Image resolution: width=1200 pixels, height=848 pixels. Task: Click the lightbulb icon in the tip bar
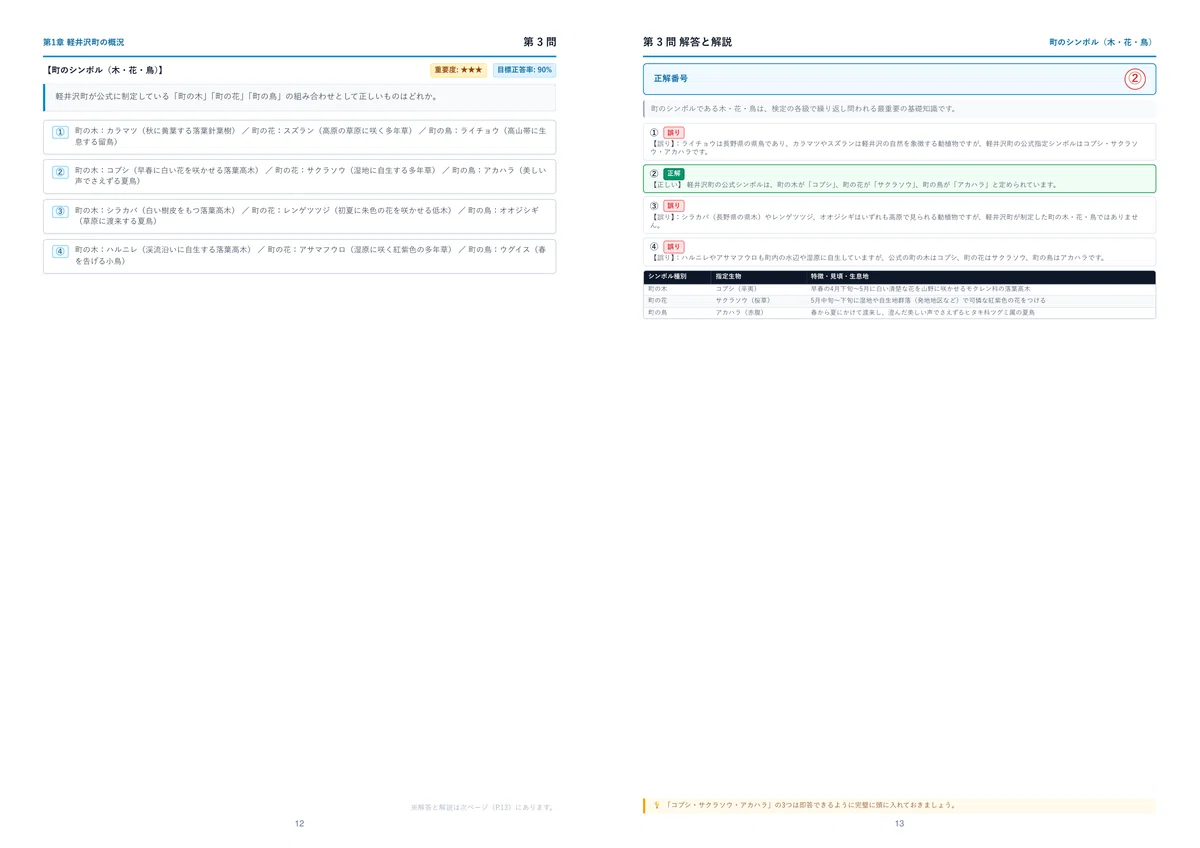[x=656, y=805]
